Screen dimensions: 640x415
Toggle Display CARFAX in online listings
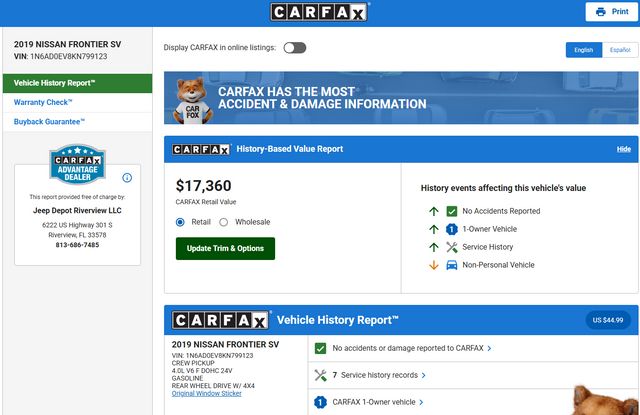click(294, 48)
